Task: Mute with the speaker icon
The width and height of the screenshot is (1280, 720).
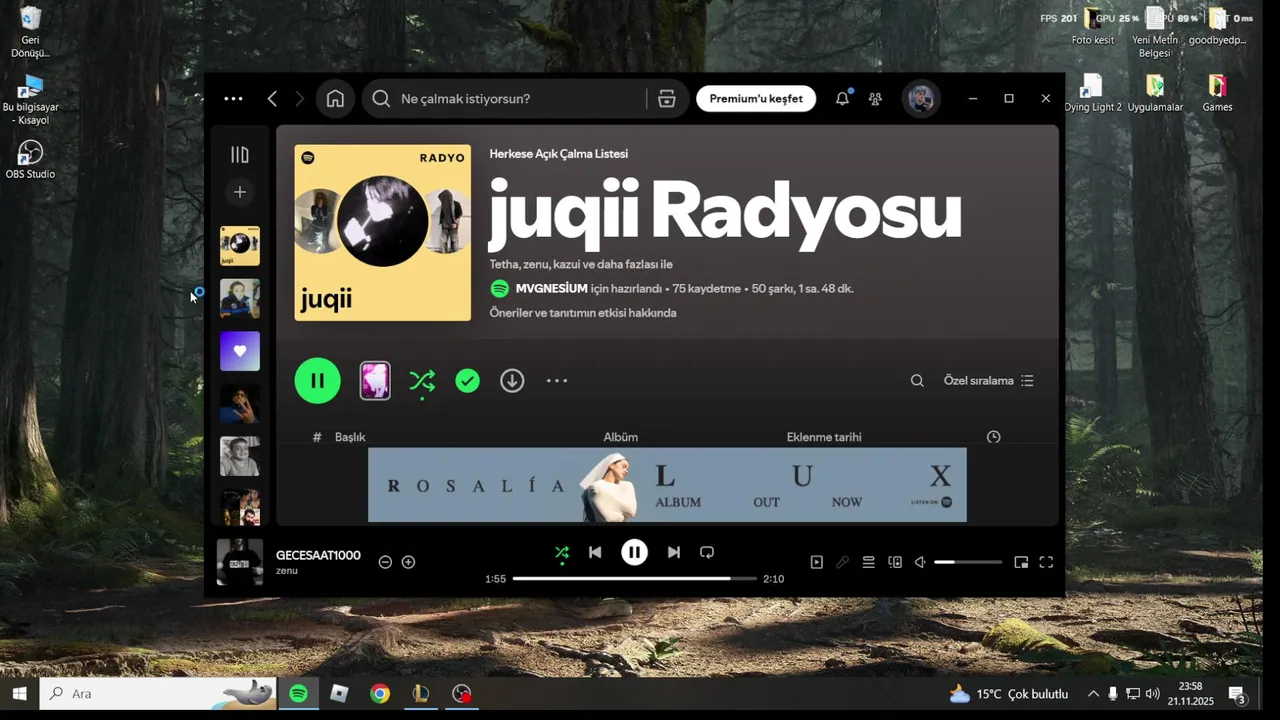Action: pos(920,562)
